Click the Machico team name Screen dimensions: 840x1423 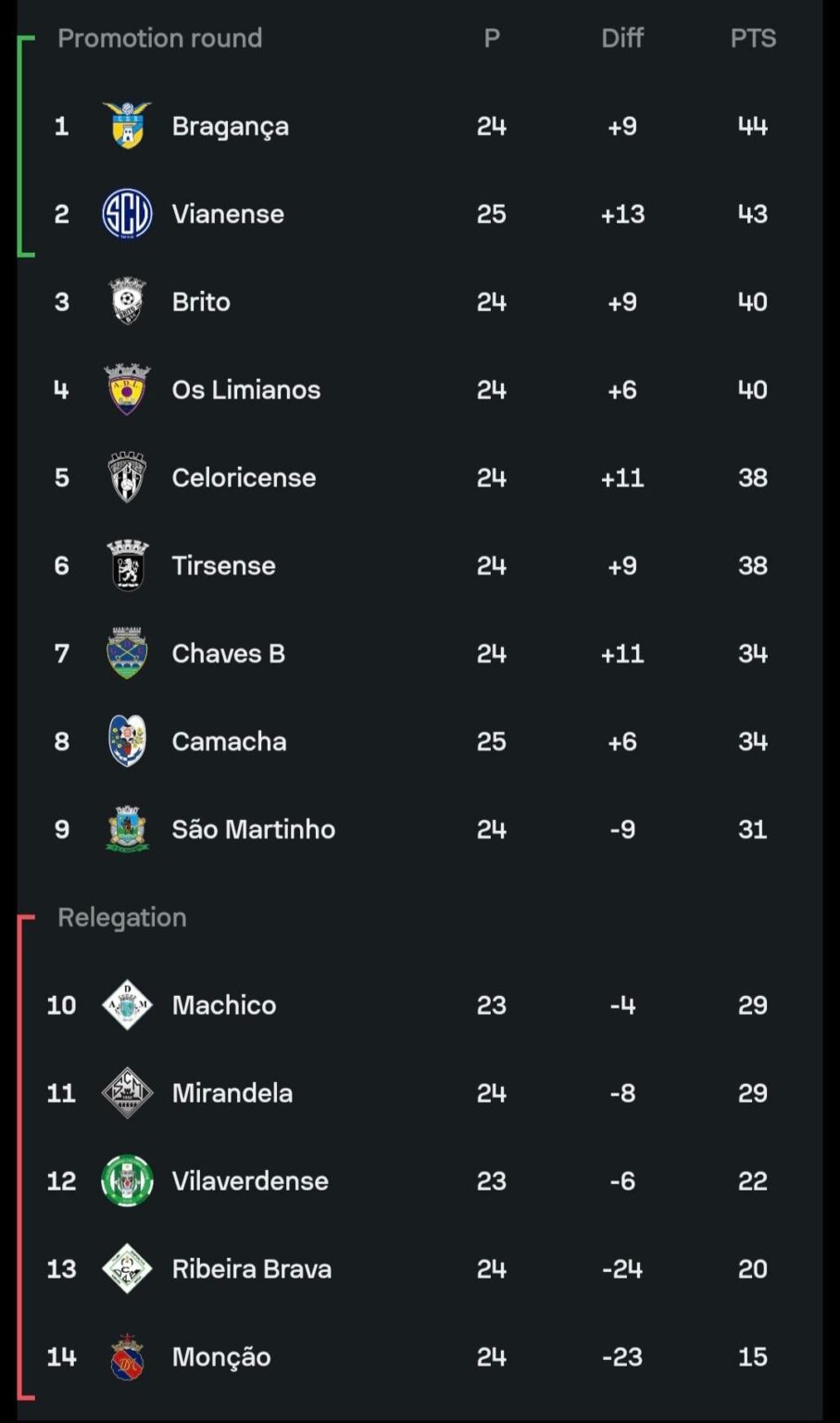tap(223, 1004)
